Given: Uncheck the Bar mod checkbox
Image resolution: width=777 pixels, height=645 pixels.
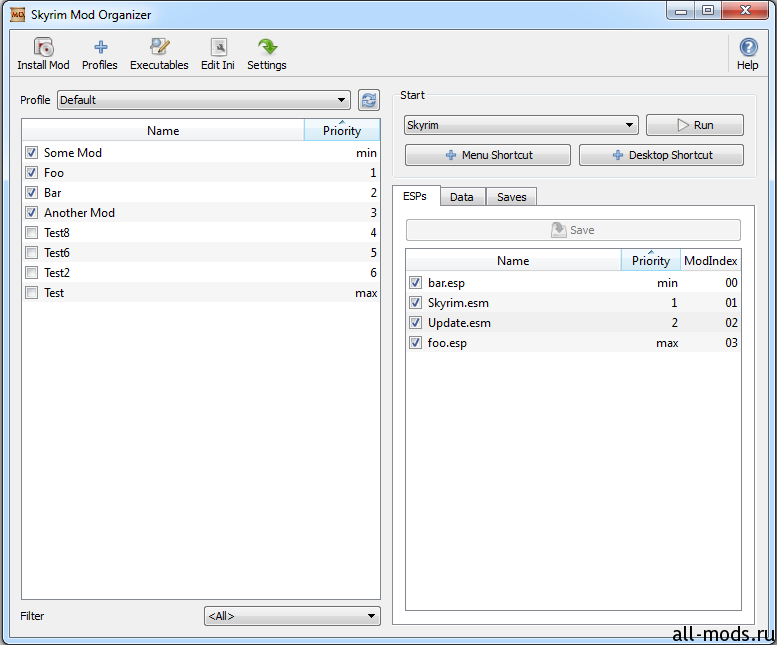Looking at the screenshot, I should pos(31,193).
